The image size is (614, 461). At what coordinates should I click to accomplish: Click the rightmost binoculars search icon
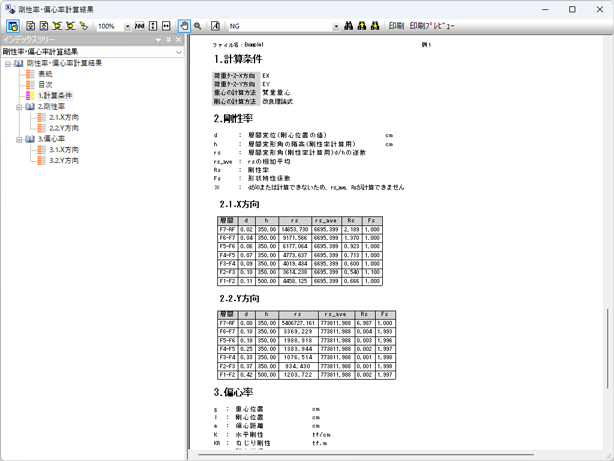tap(374, 26)
